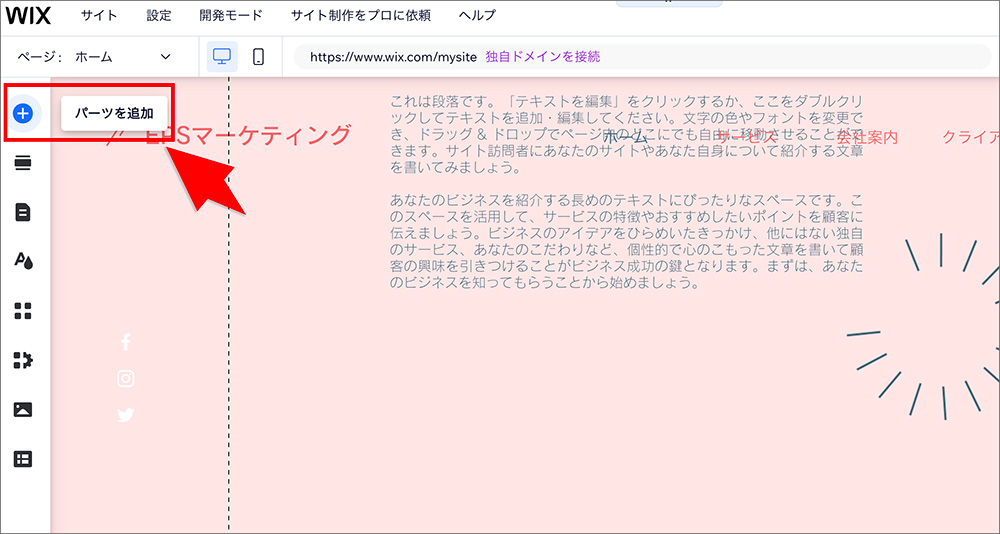Screen dimensions: 1000x534
Task: Select the ホーム site navigation item
Action: coord(625,137)
